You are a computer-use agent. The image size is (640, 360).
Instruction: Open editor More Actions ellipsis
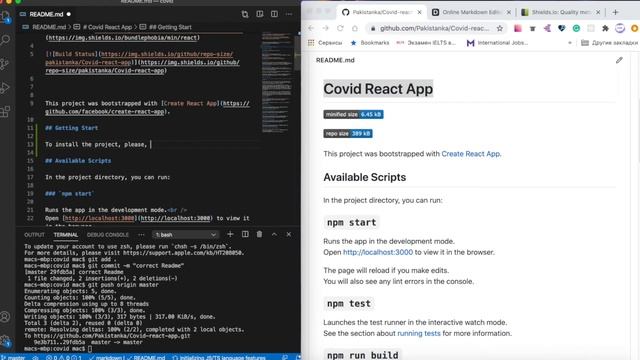coord(289,14)
